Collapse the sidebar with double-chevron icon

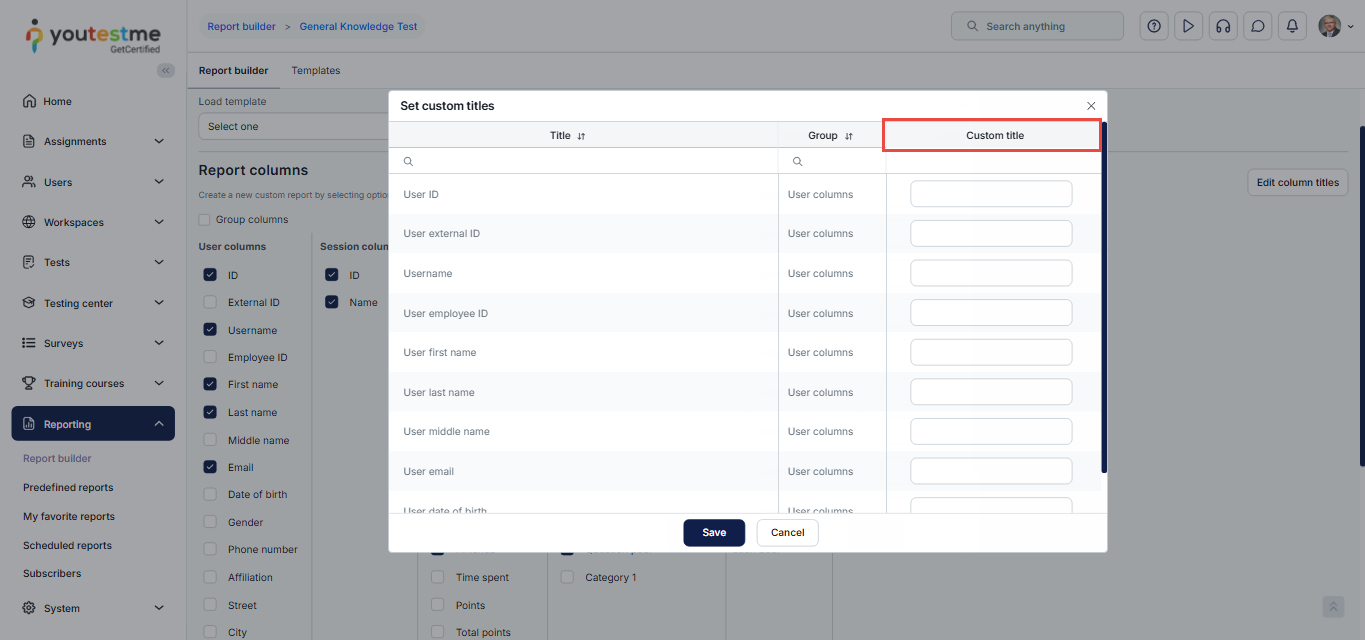click(166, 70)
